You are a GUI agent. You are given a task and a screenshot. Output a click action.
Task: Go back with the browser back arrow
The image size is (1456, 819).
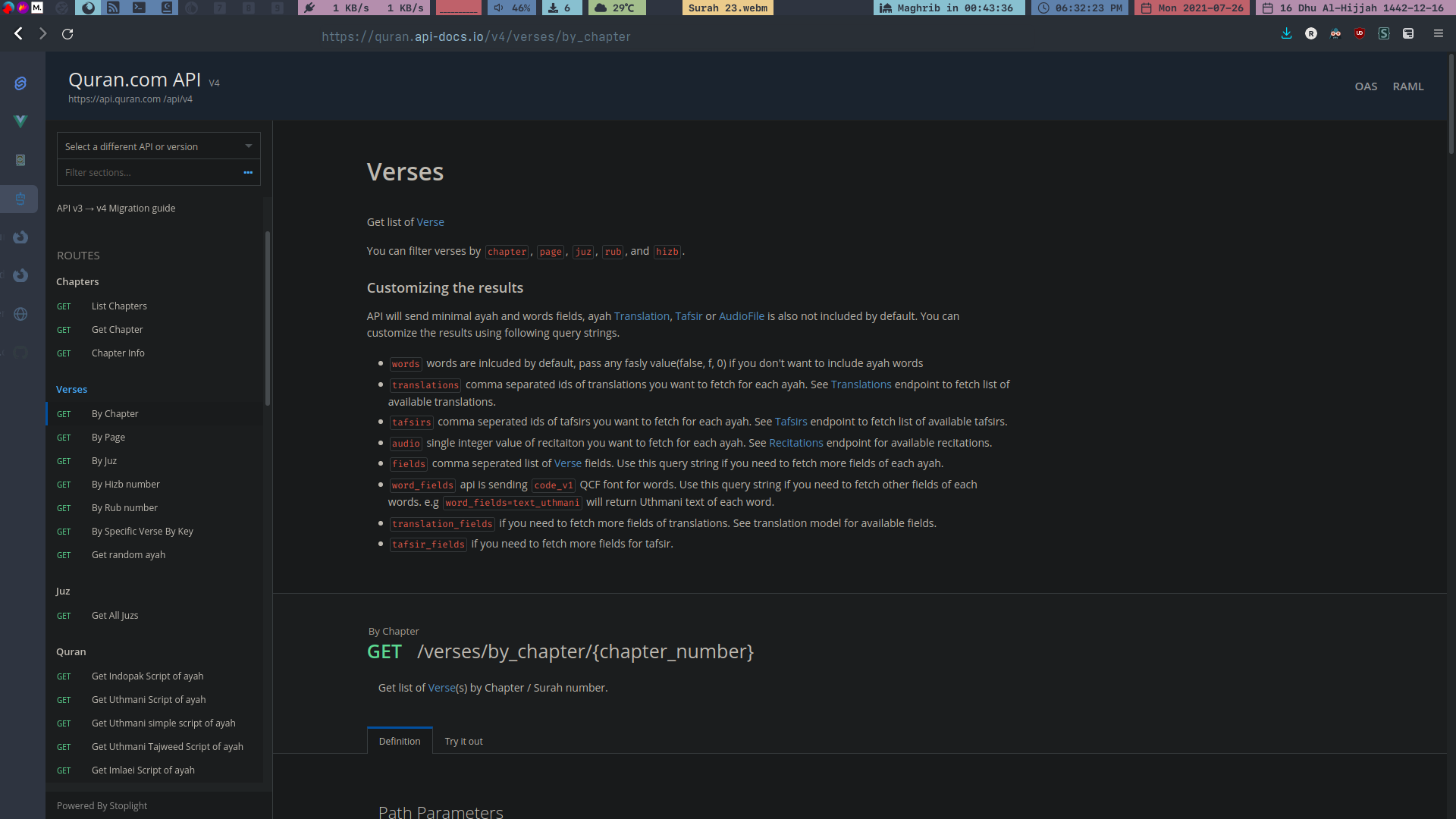(19, 33)
